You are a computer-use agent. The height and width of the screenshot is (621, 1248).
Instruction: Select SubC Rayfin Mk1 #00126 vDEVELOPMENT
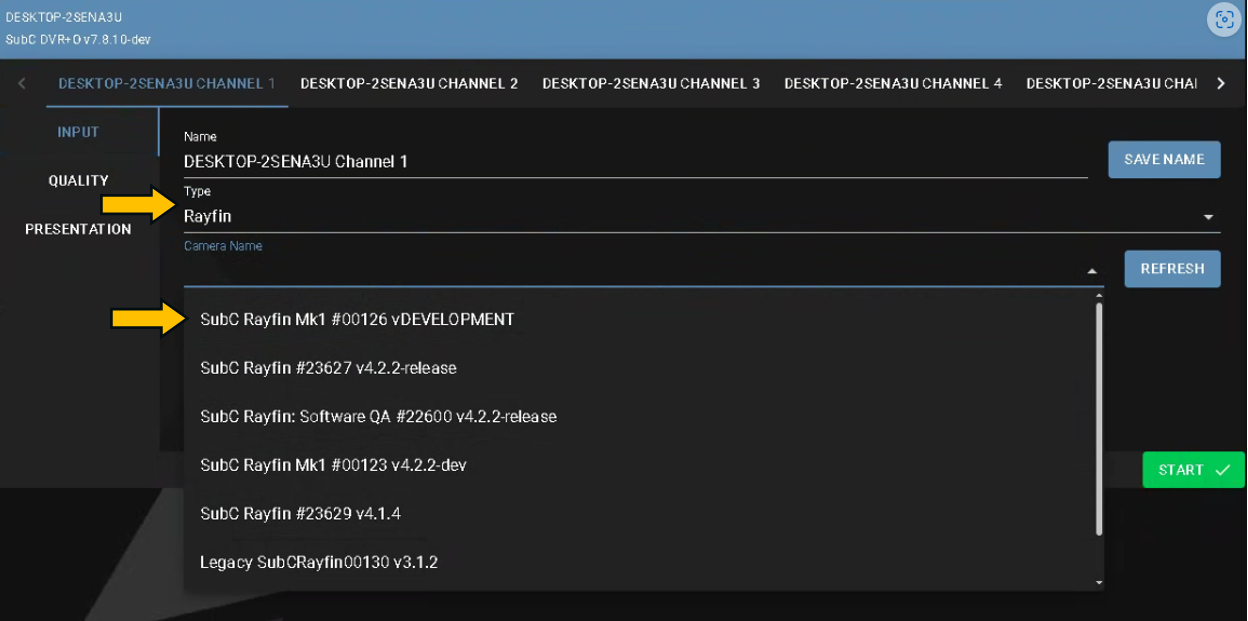point(357,320)
